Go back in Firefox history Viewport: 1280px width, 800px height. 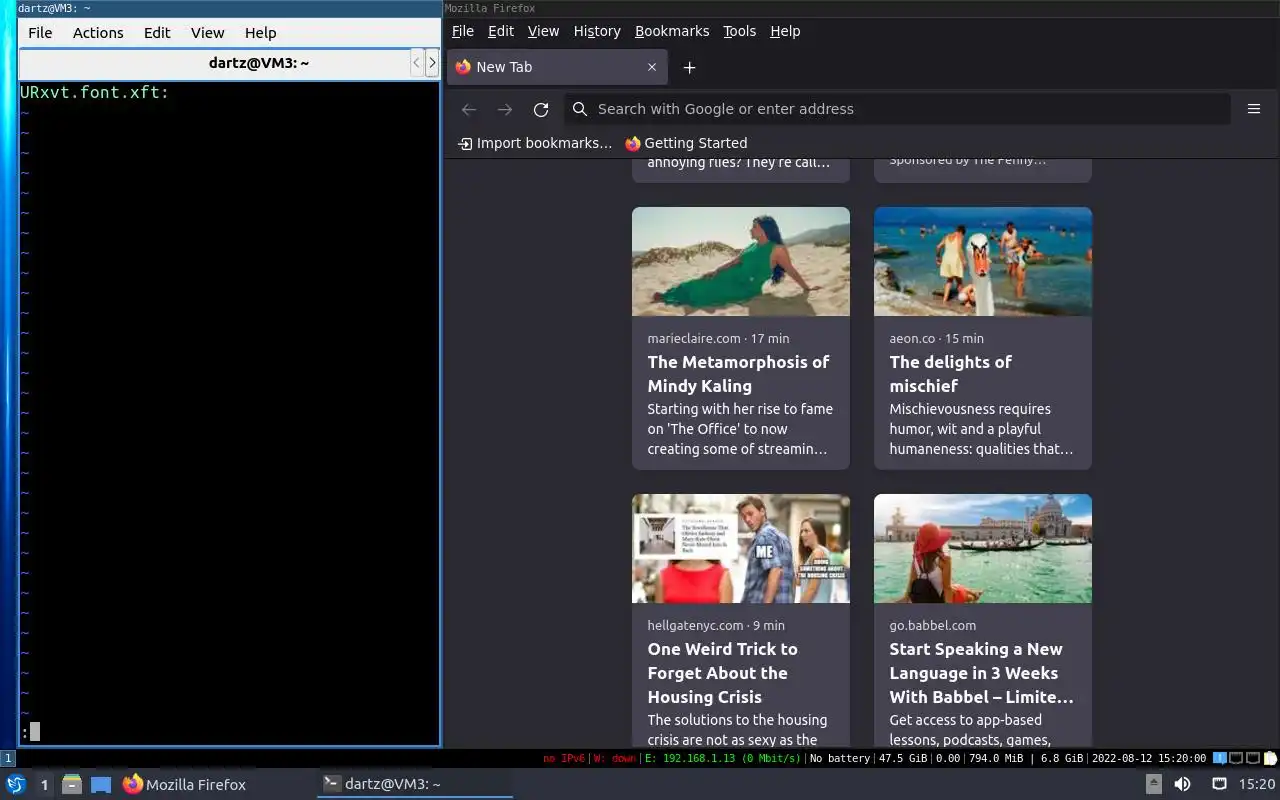(x=468, y=109)
